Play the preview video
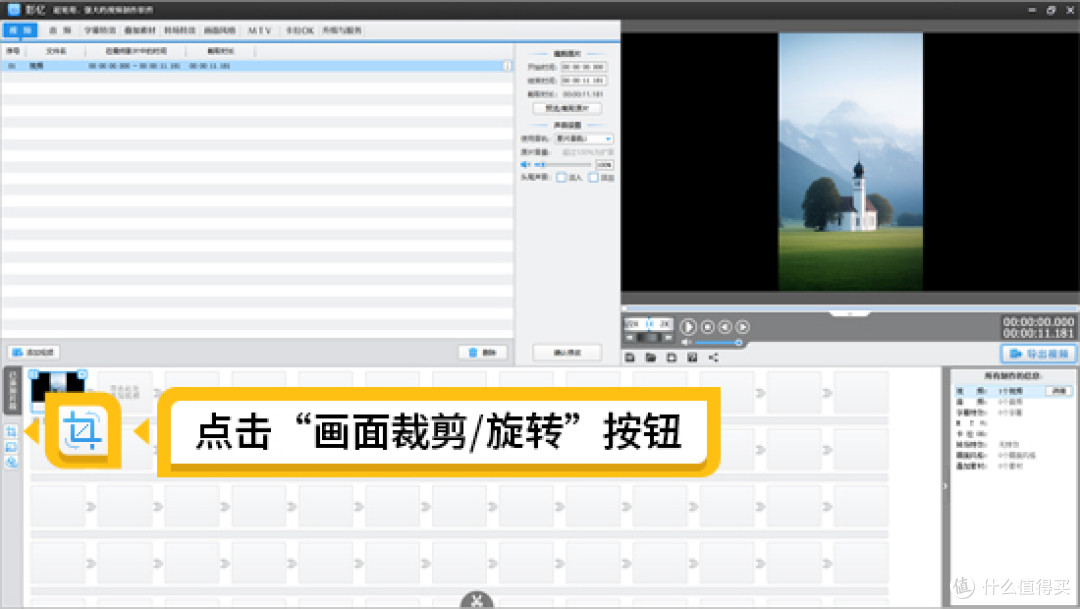This screenshot has width=1080, height=609. 687,327
